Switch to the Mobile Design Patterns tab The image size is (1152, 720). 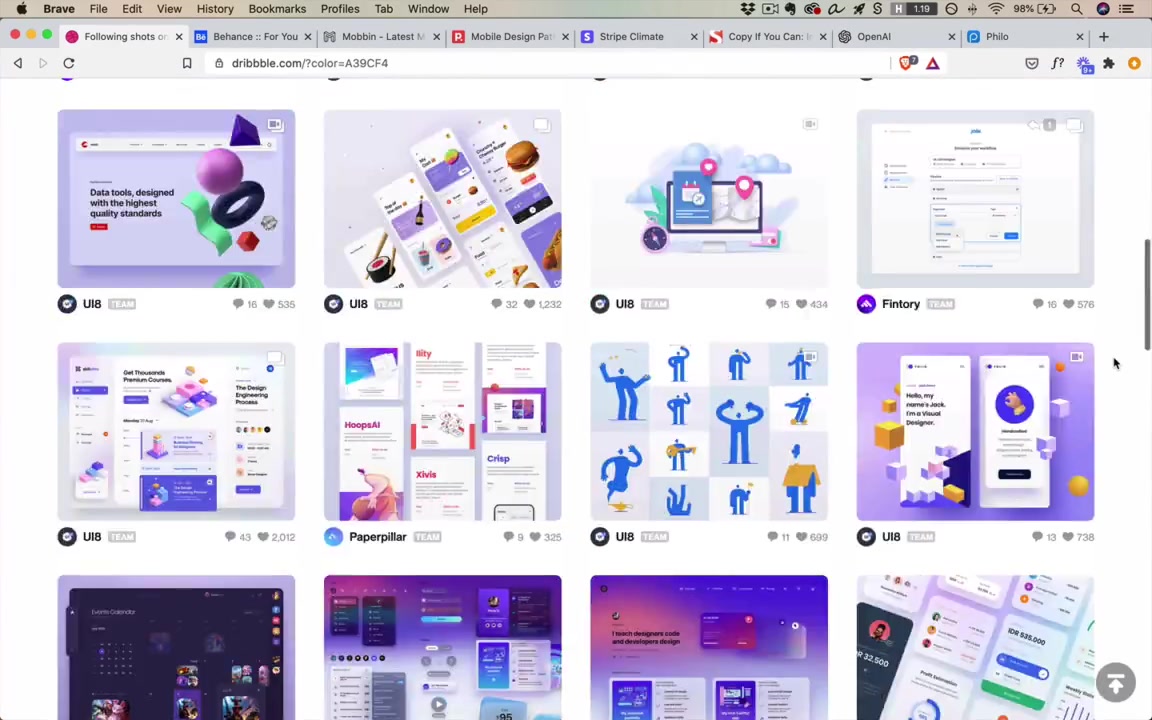pyautogui.click(x=510, y=37)
